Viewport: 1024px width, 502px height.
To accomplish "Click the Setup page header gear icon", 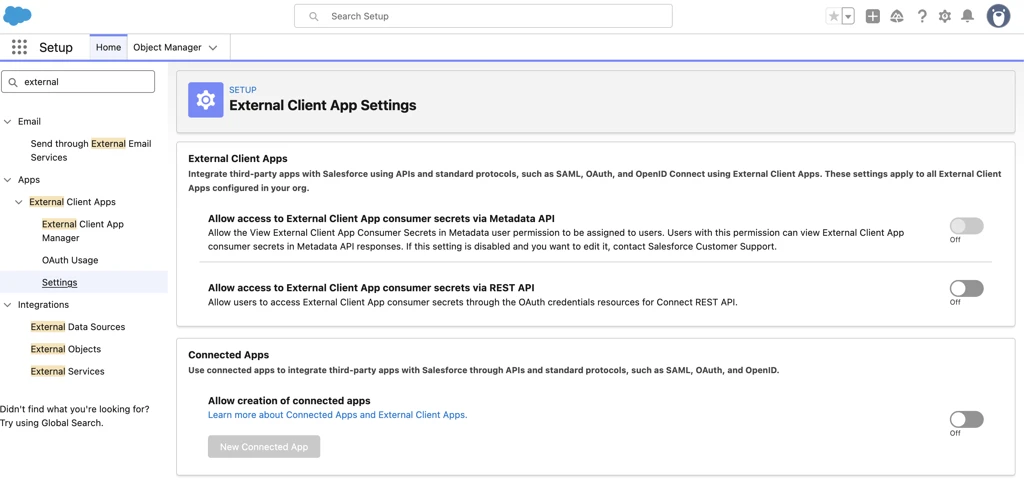I will 206,100.
